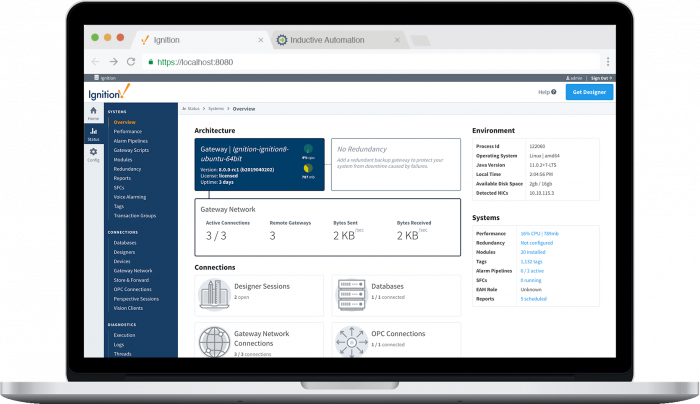Screen dimensions: 700x404
Task: Click Status in breadcrumb
Action: coord(191,108)
